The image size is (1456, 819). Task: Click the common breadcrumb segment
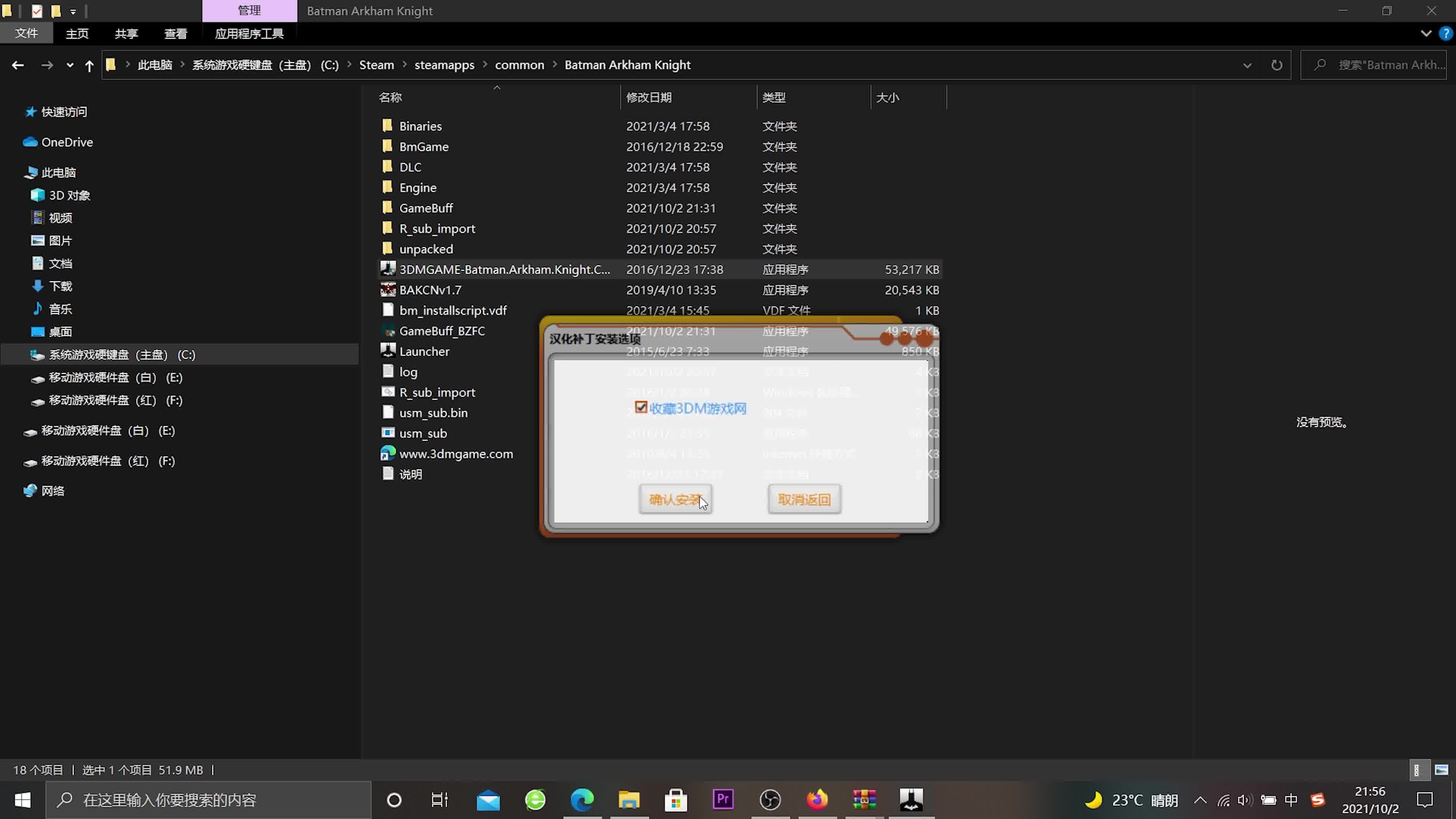coord(519,65)
